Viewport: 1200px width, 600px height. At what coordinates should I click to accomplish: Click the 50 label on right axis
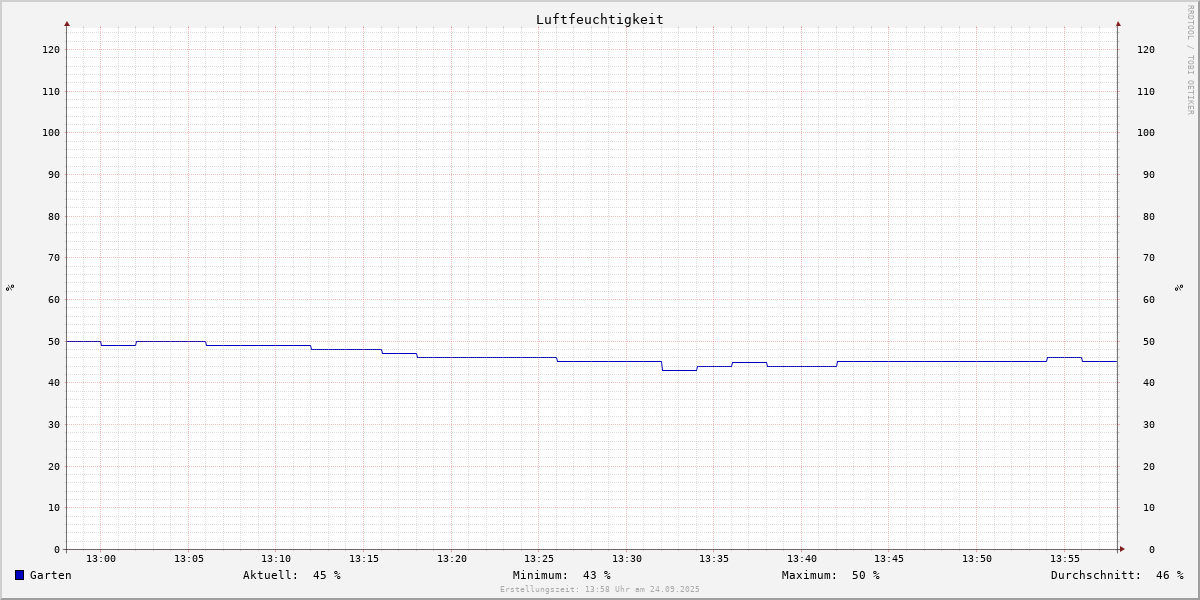pos(1145,341)
